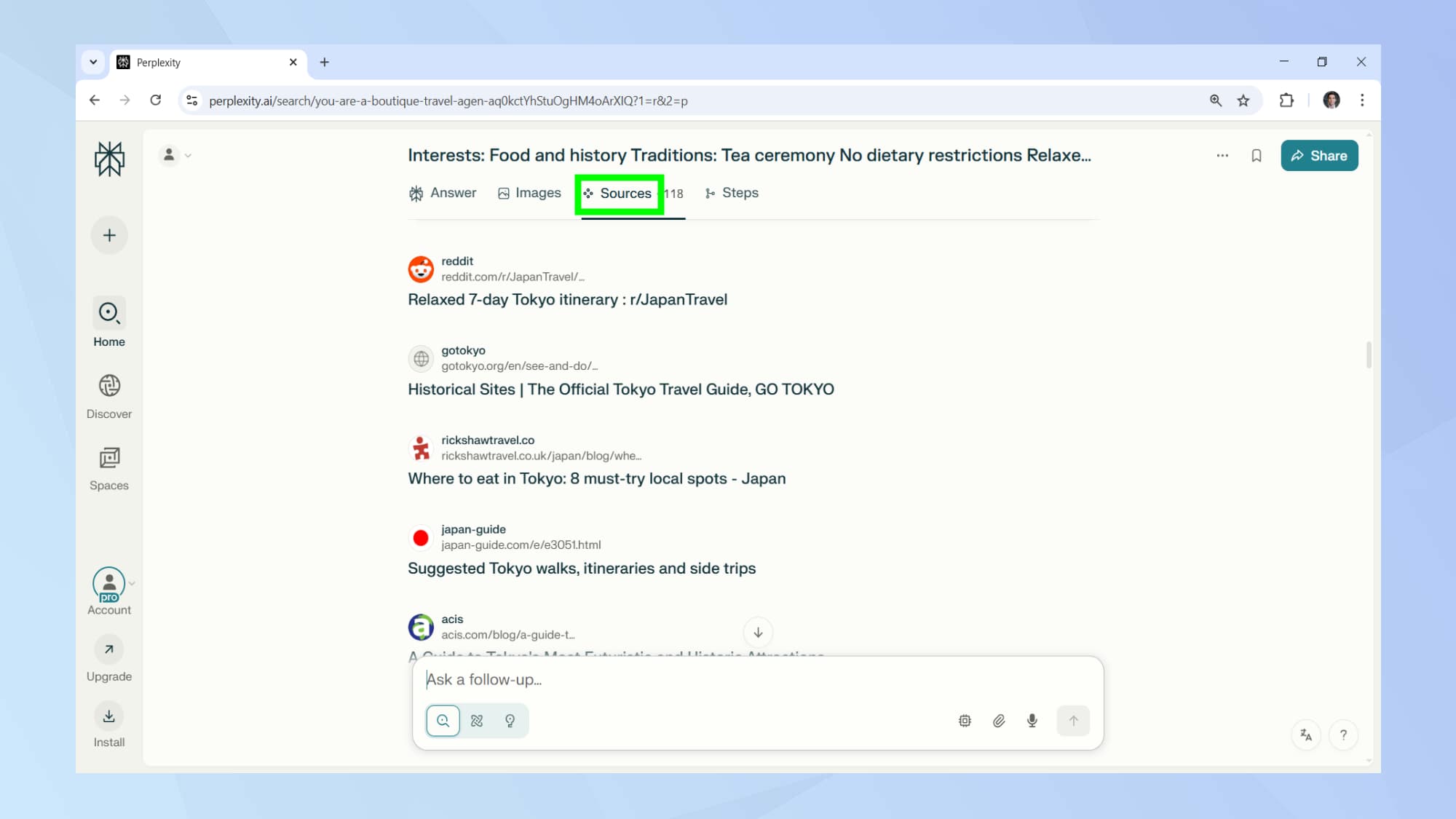
Task: Open the Discover section
Action: pyautogui.click(x=109, y=396)
